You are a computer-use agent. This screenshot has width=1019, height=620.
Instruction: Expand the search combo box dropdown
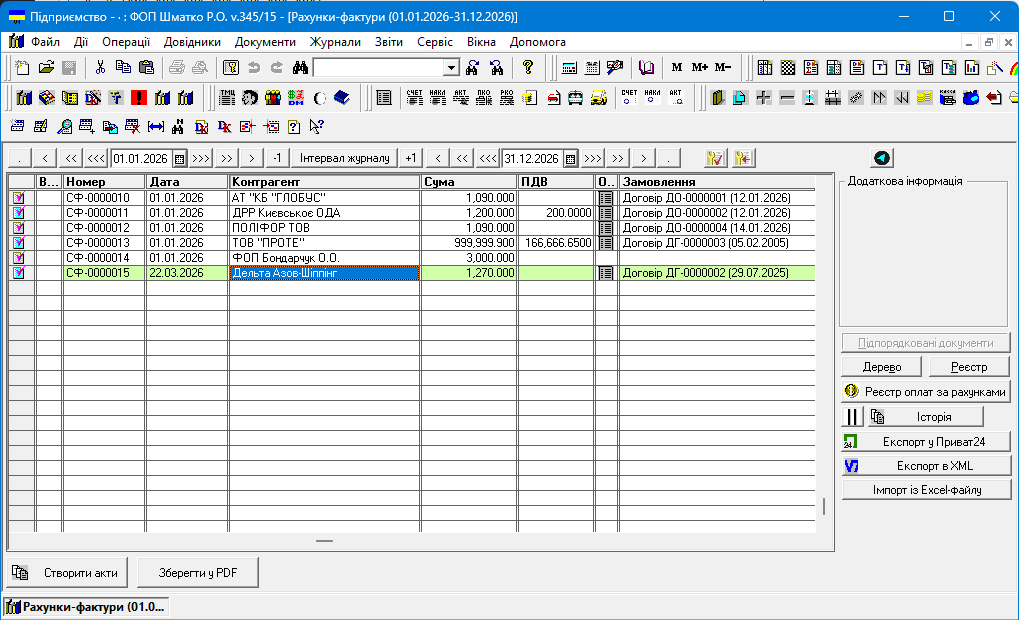coord(451,68)
